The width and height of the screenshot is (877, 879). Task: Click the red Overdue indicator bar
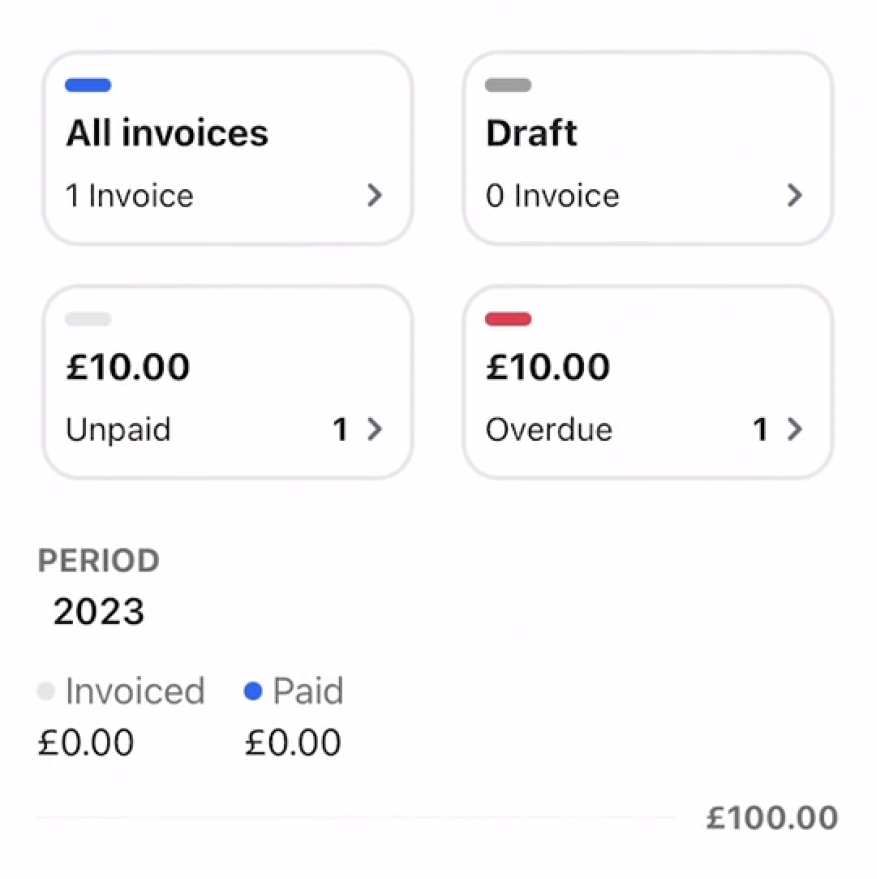[508, 320]
